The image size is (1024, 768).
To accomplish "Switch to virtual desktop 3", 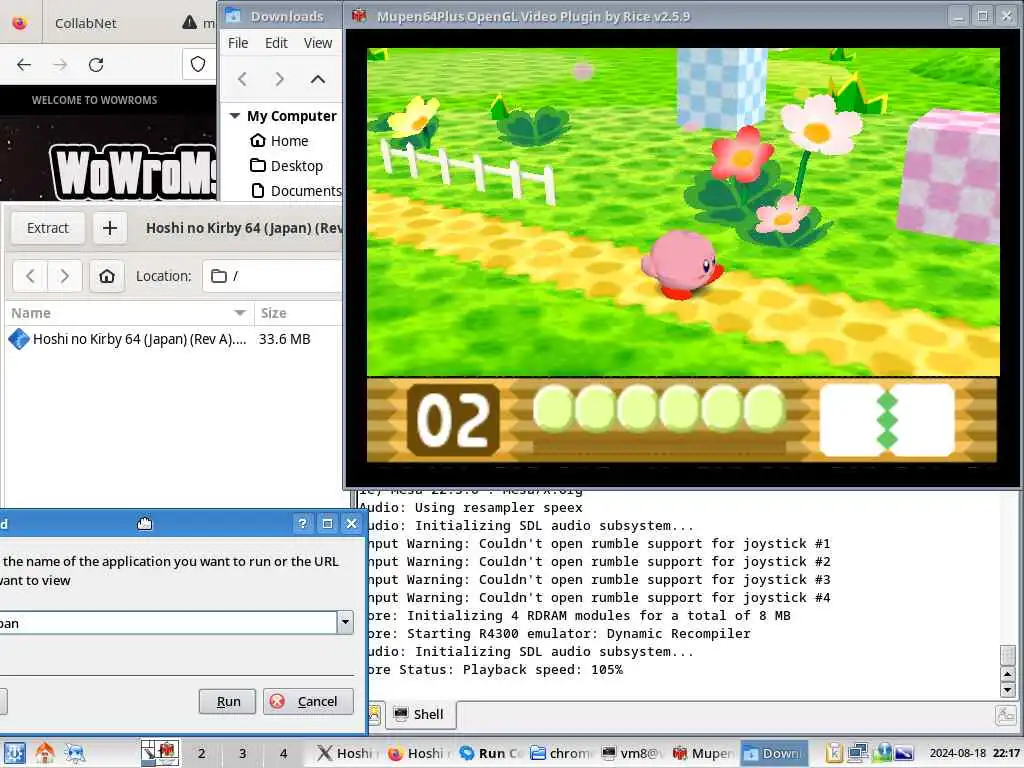I will pyautogui.click(x=242, y=753).
